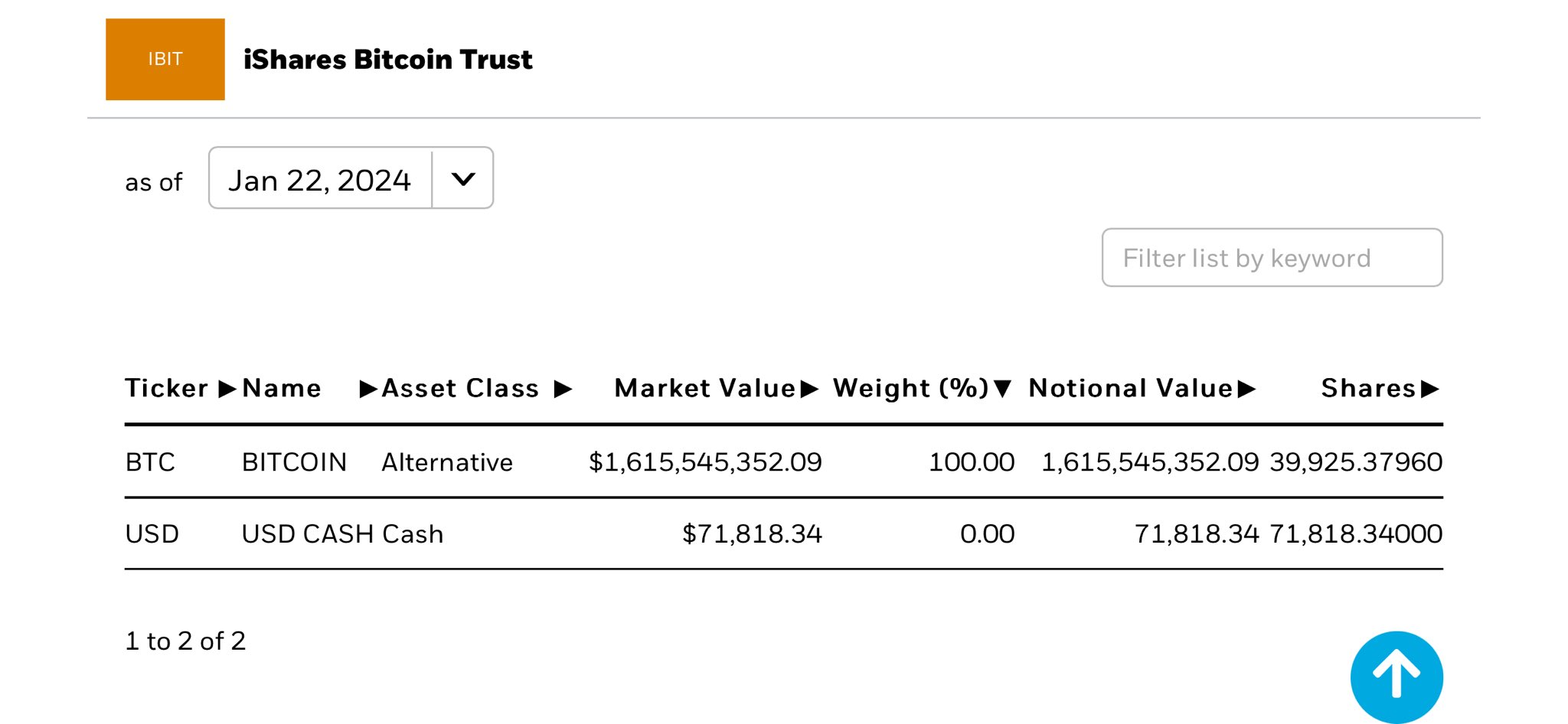1568x724 pixels.
Task: Click the iShares Bitcoin Trust title
Action: [x=387, y=60]
